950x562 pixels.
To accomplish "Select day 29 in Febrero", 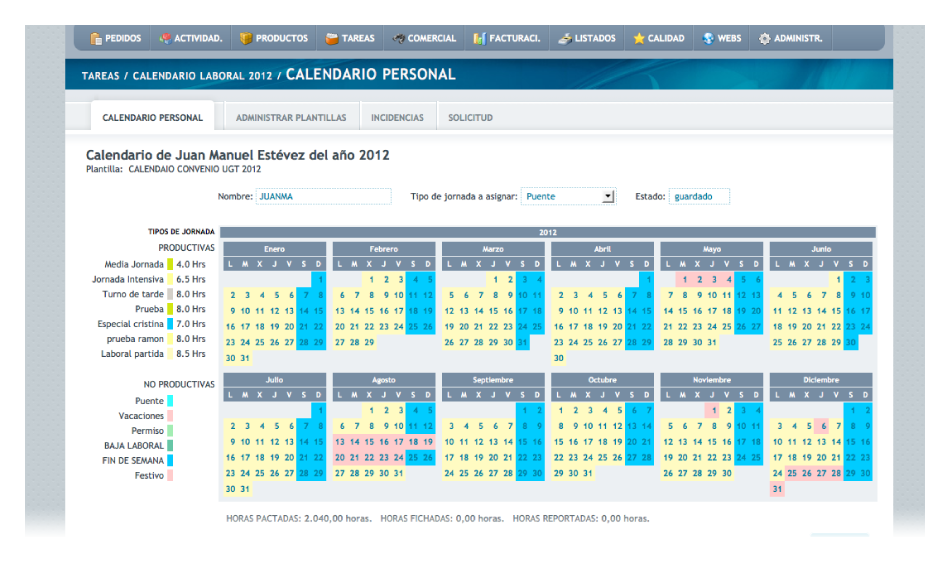I will coord(369,342).
